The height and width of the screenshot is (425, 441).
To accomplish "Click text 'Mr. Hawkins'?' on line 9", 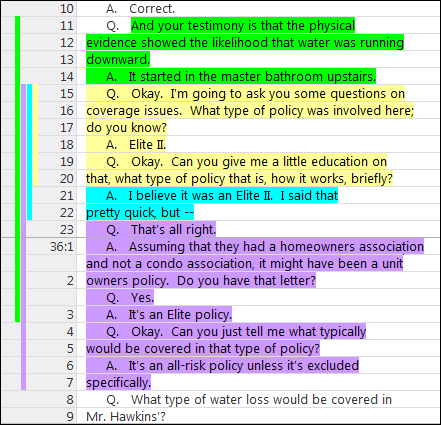I will click(x=126, y=417).
